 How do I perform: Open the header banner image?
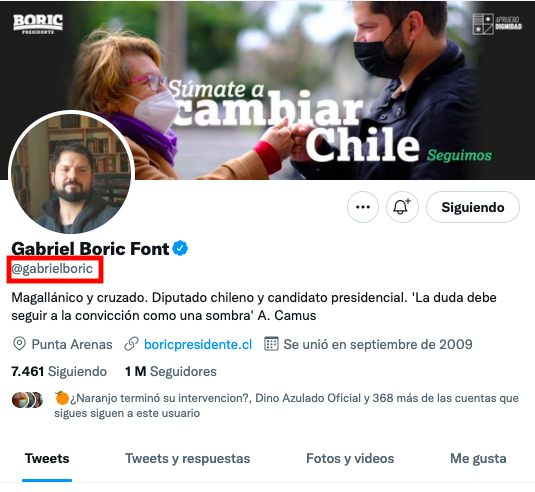[x=268, y=90]
